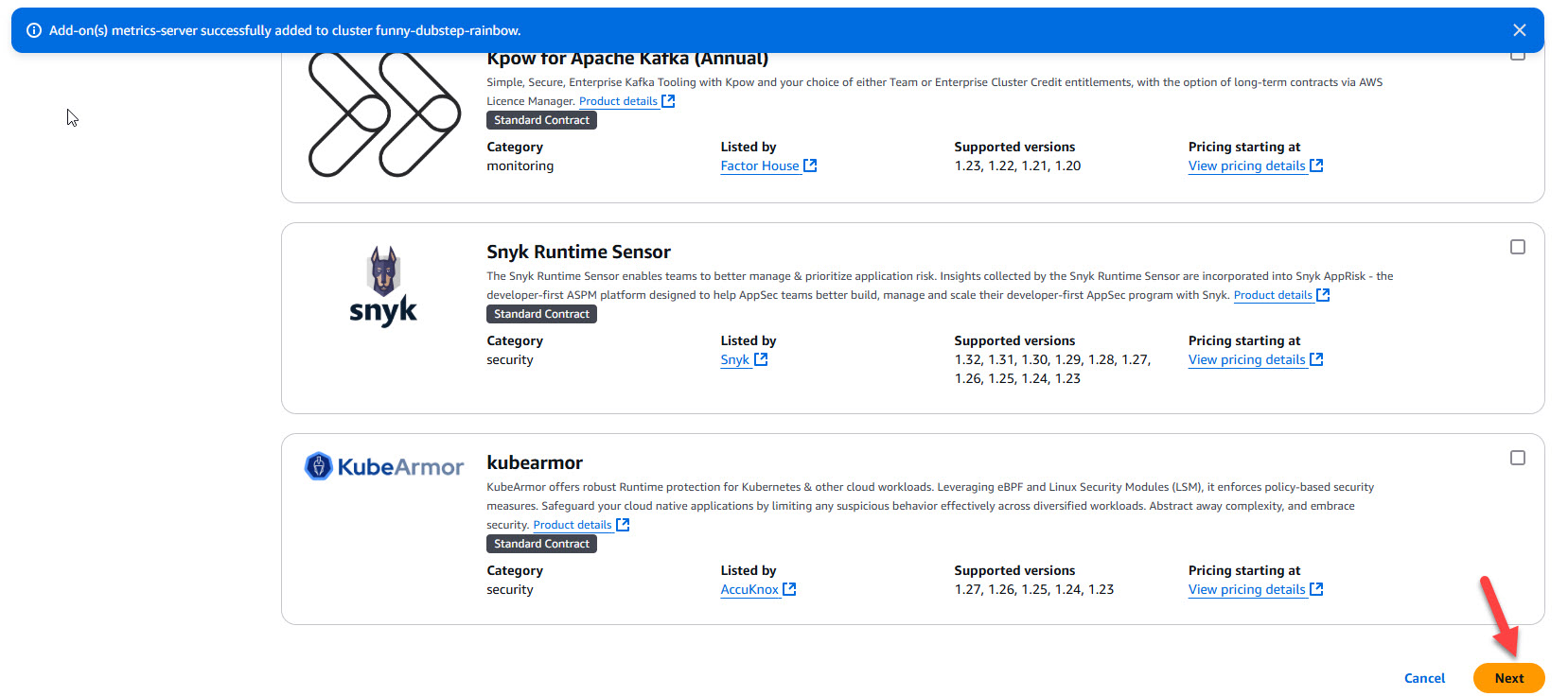This screenshot has height=696, width=1568.
Task: Click the Kpow for Apache Kafka (Annual) title
Action: tap(627, 59)
